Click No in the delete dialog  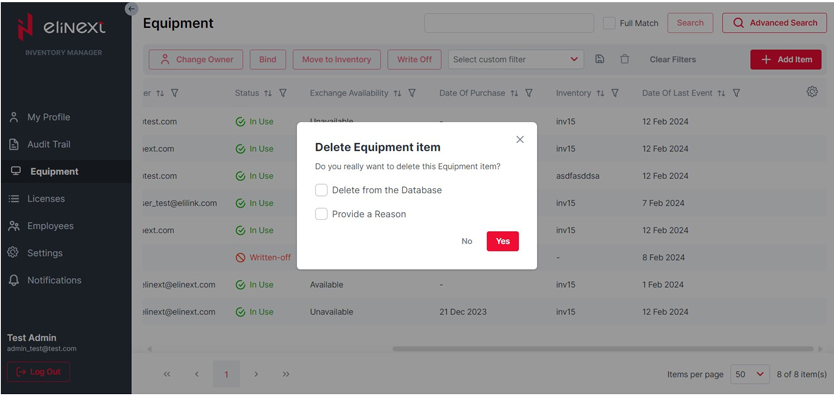click(x=467, y=241)
